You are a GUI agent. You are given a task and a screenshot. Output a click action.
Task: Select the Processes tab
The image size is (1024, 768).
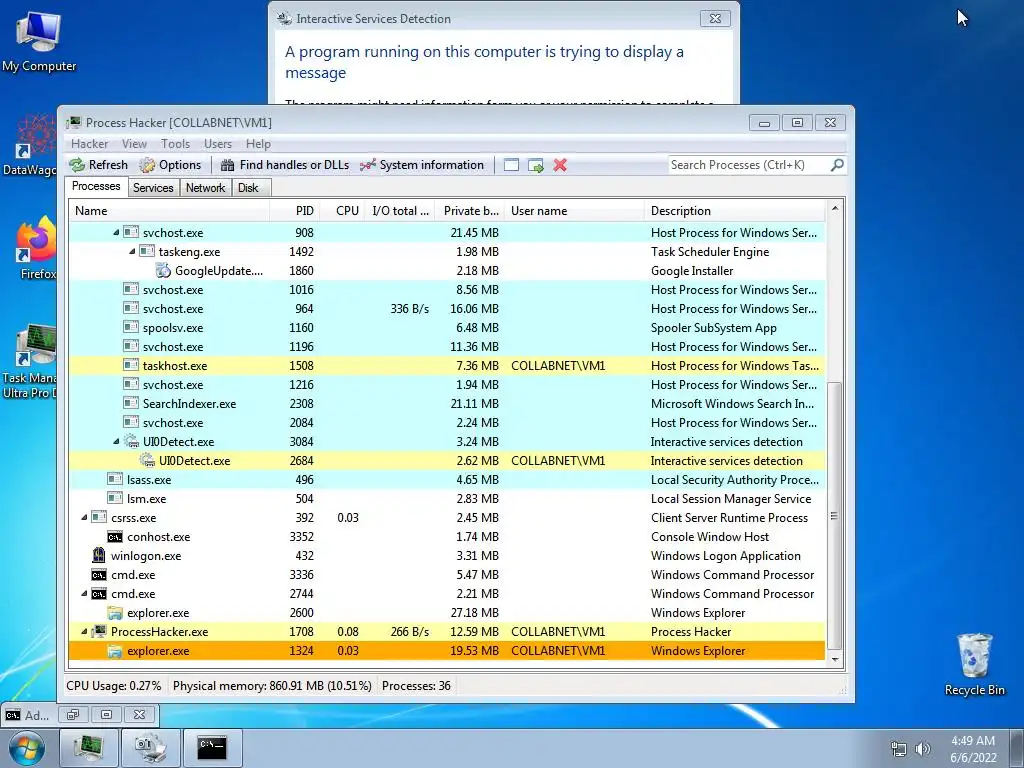[96, 186]
